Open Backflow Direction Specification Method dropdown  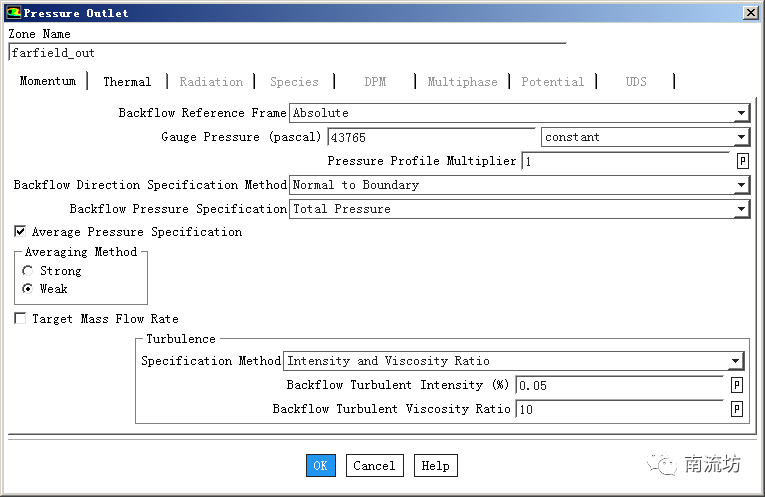(740, 185)
